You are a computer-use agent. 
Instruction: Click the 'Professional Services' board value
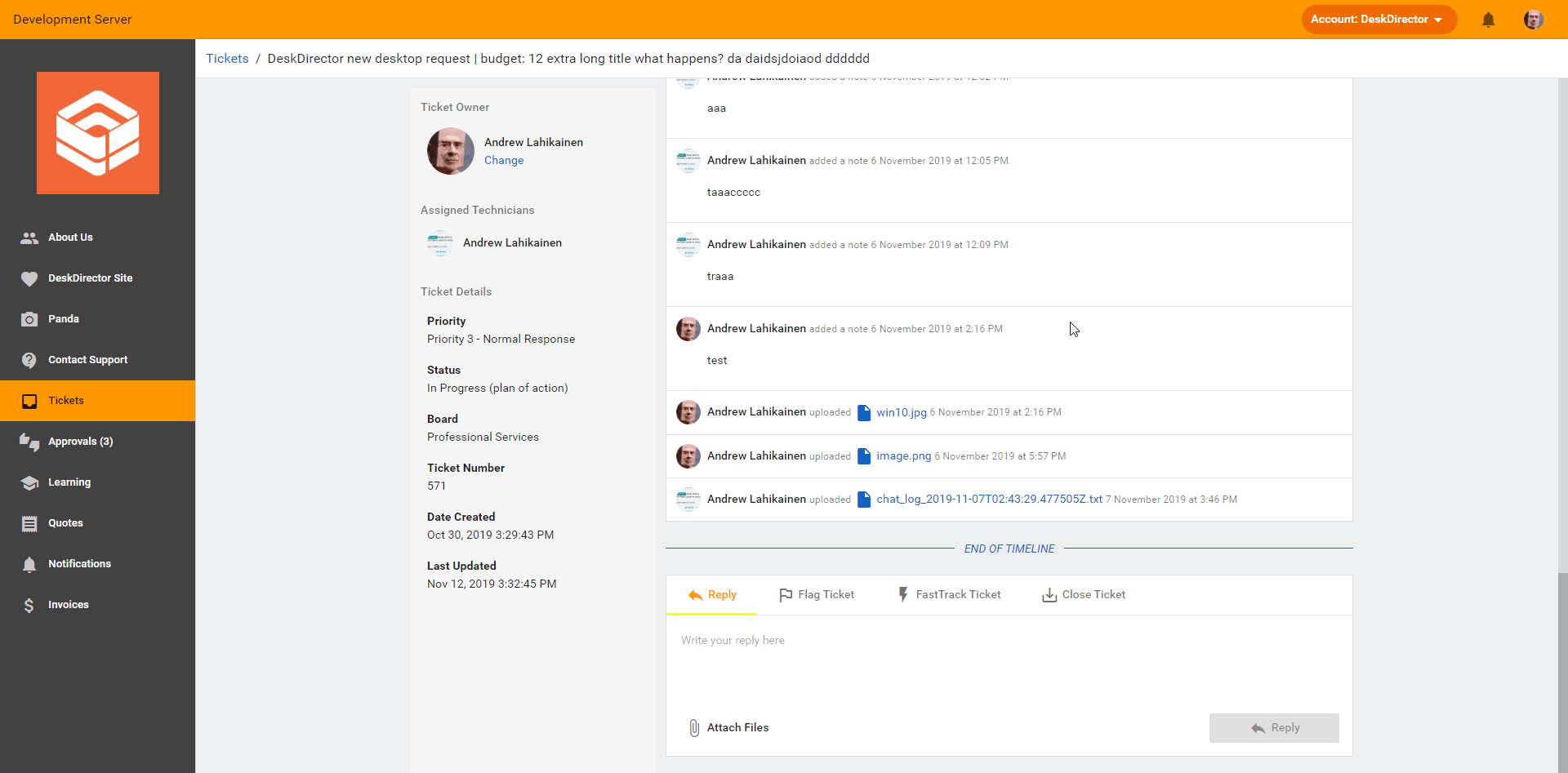pyautogui.click(x=483, y=438)
